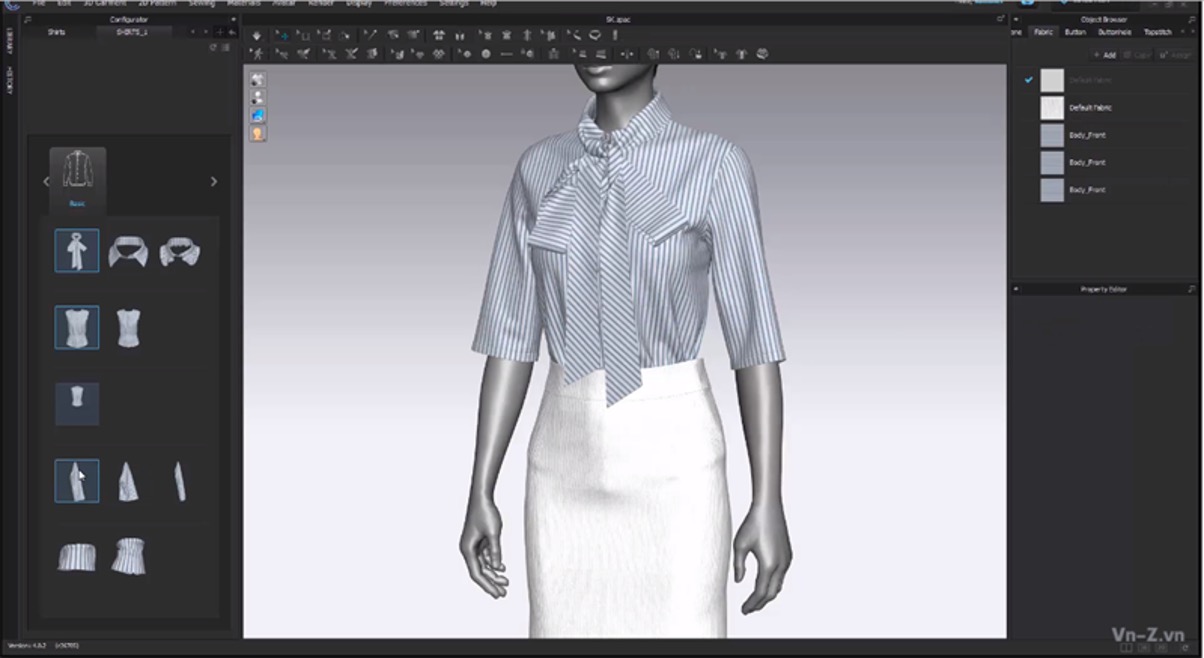Open the Configurator panel dropdown arrow
1204x658 pixels.
233,19
